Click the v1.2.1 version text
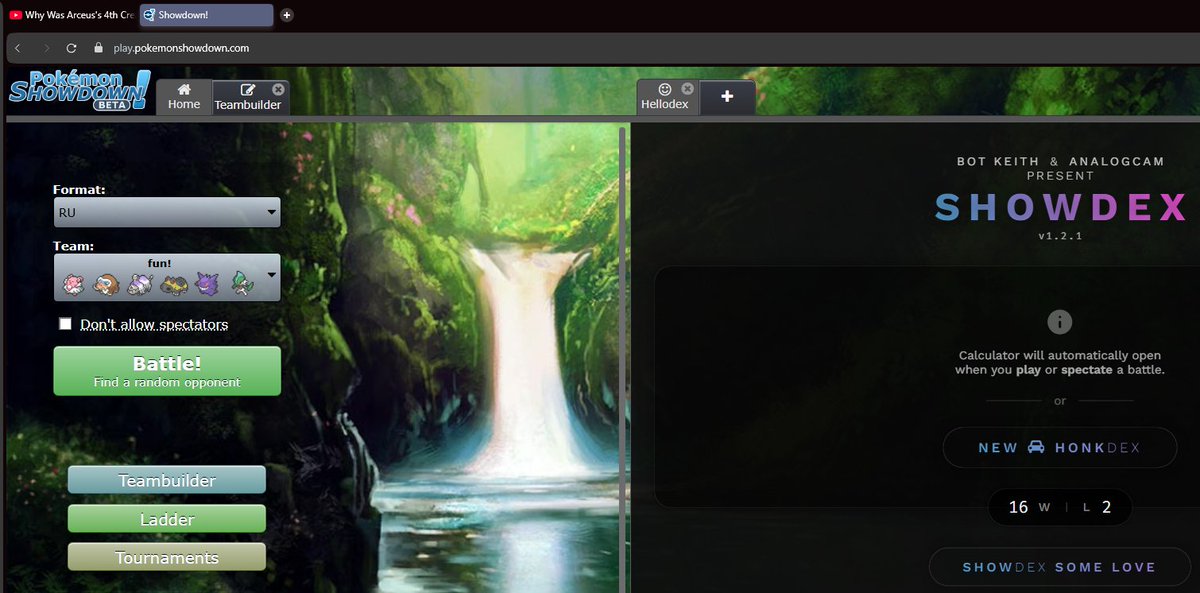 [x=1060, y=237]
